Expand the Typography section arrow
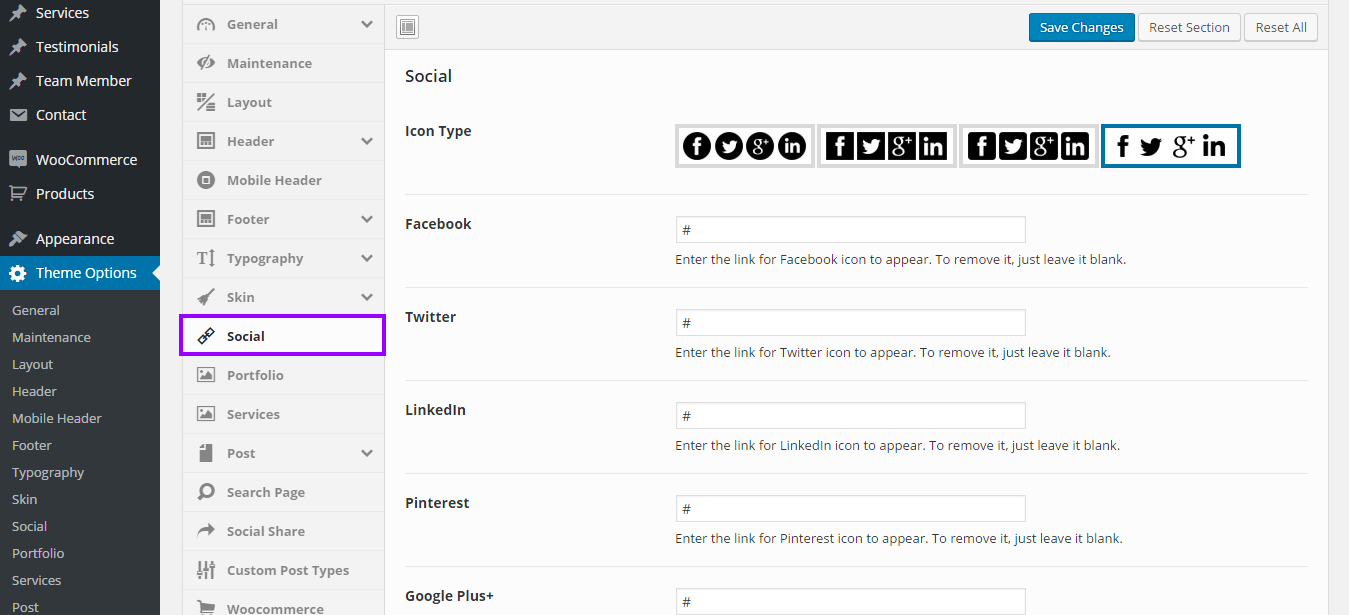Viewport: 1349px width, 615px height. [367, 258]
